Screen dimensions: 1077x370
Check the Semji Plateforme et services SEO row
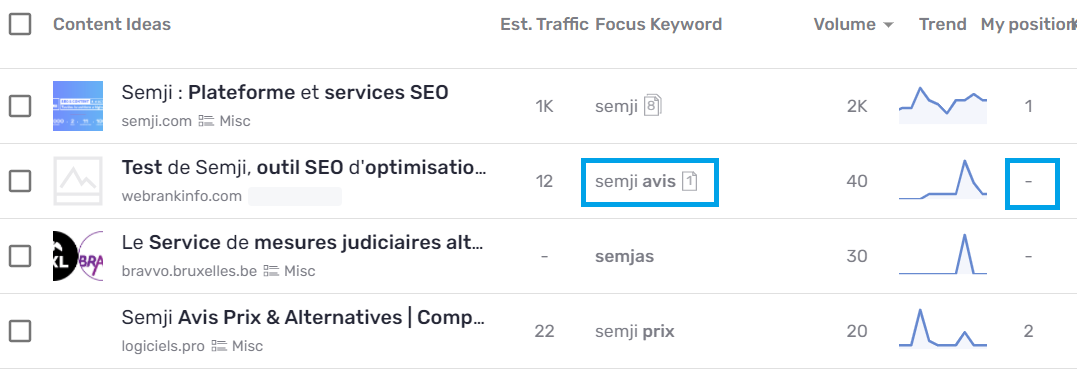click(x=20, y=106)
